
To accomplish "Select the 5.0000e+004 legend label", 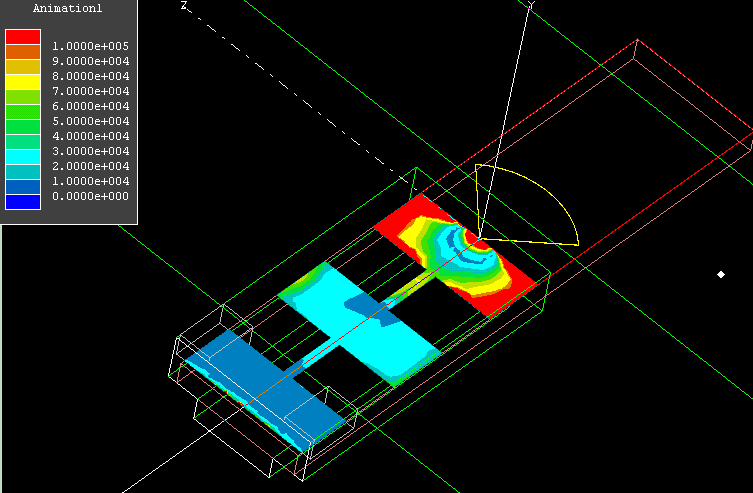I will point(90,121).
